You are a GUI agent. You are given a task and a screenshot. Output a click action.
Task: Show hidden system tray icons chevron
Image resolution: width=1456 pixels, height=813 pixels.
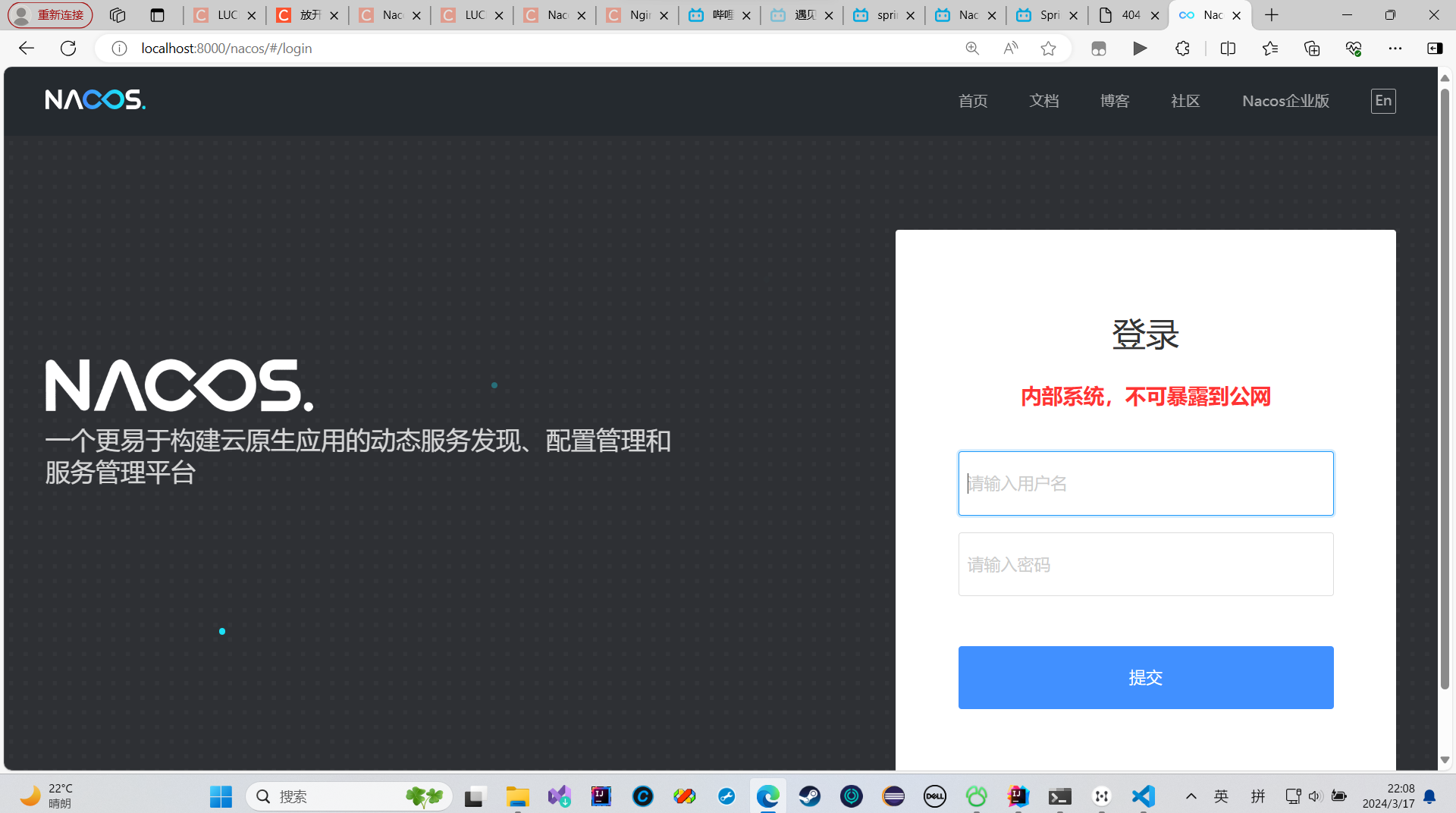click(x=1191, y=796)
